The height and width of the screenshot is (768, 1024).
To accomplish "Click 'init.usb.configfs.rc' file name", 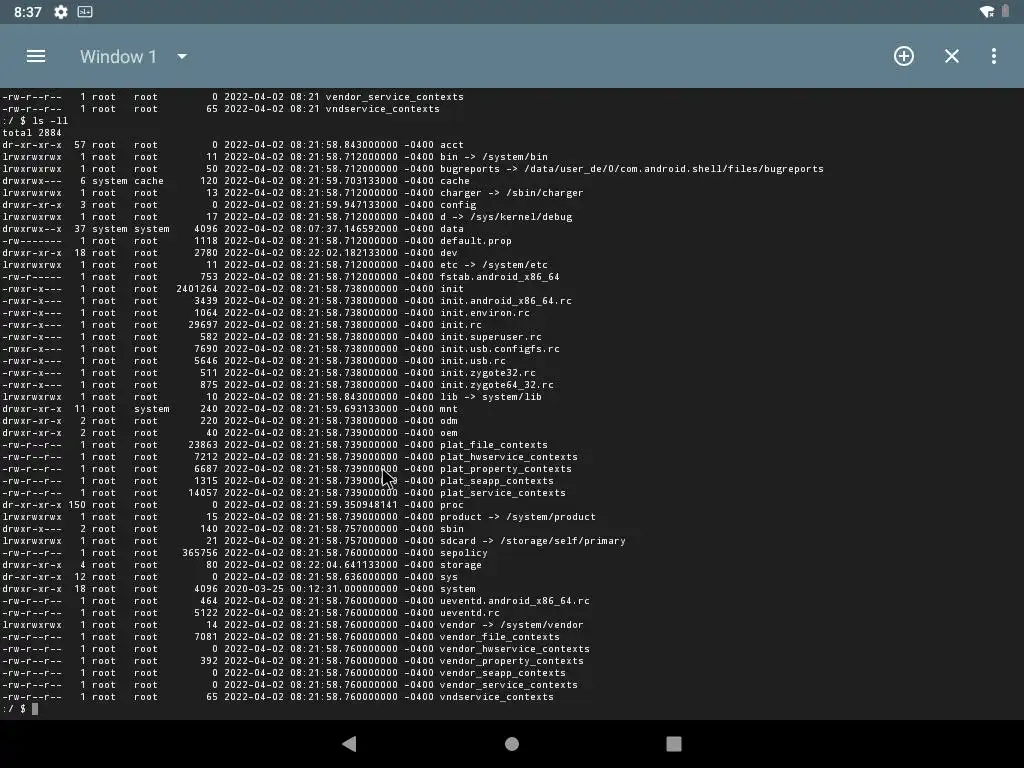I will [500, 349].
